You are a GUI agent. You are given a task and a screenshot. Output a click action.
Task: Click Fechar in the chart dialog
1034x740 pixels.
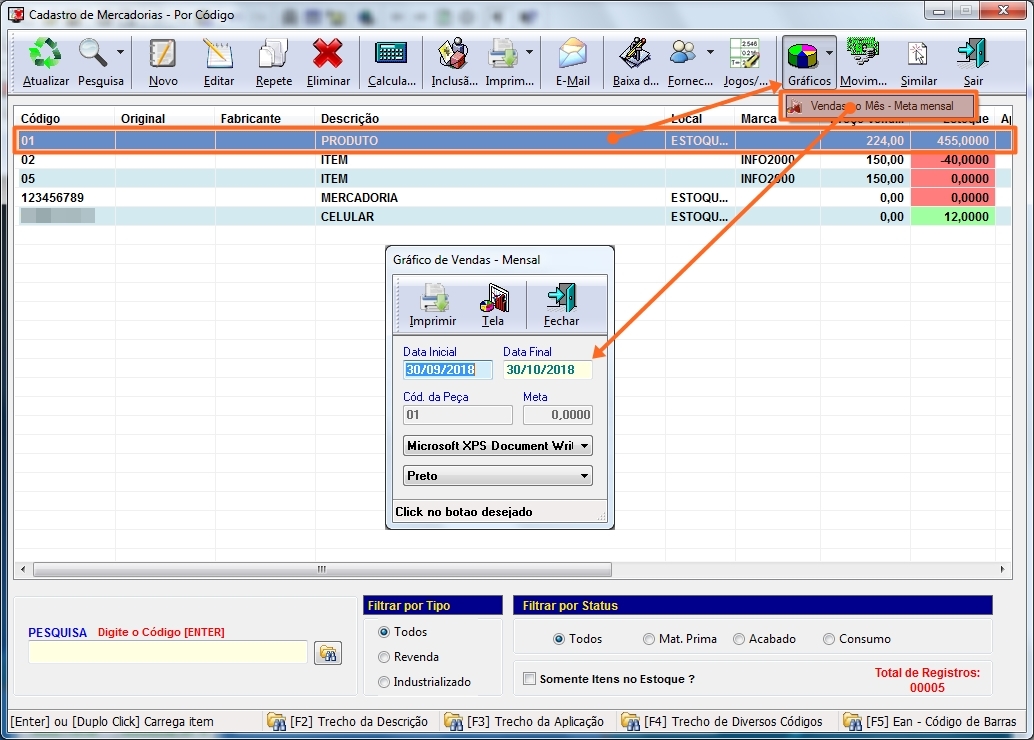(x=561, y=304)
